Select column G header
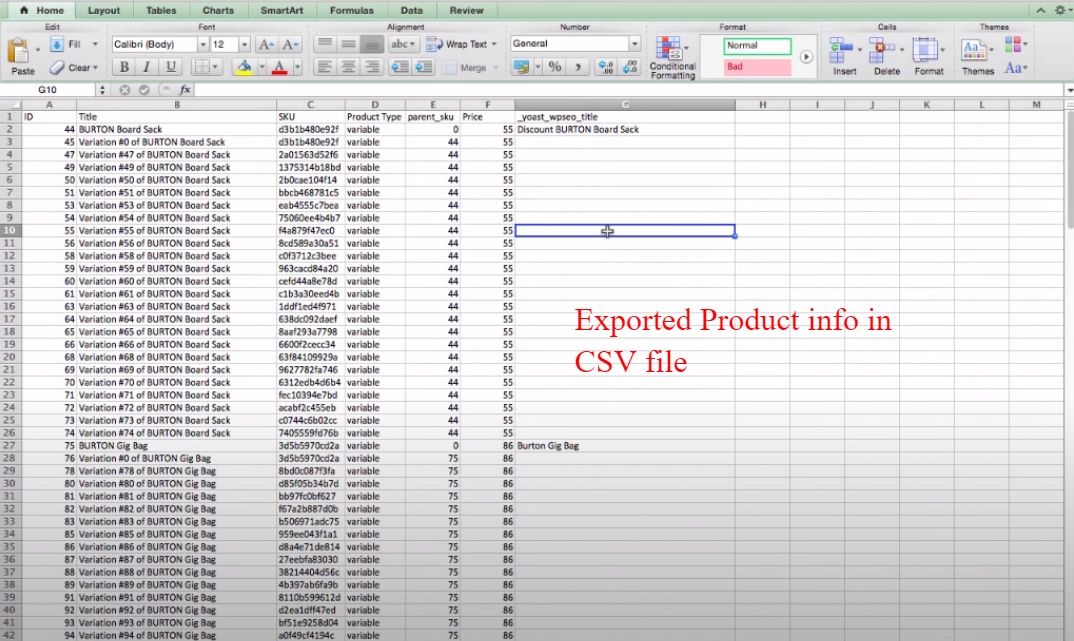The image size is (1074, 641). [x=625, y=105]
